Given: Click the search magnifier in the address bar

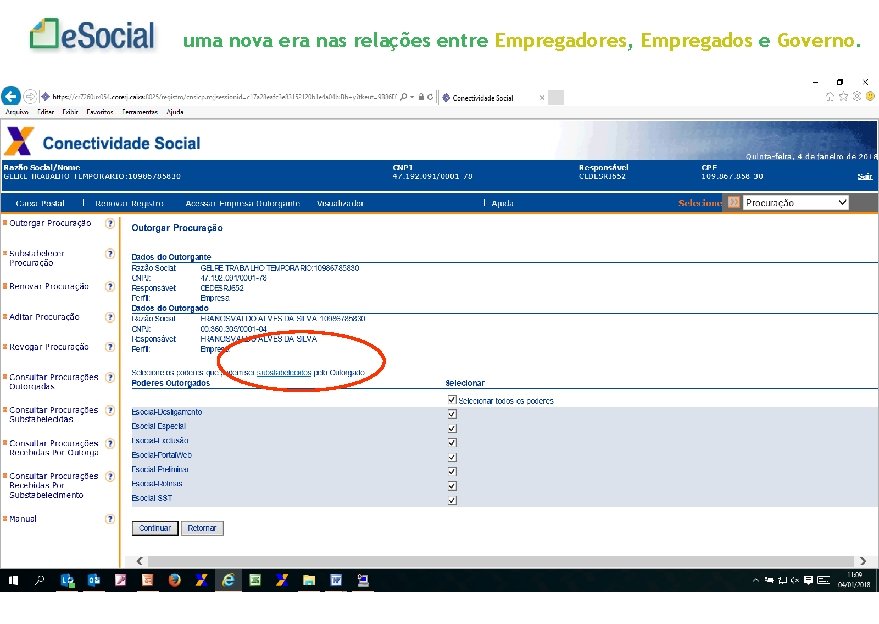Looking at the screenshot, I should [404, 97].
